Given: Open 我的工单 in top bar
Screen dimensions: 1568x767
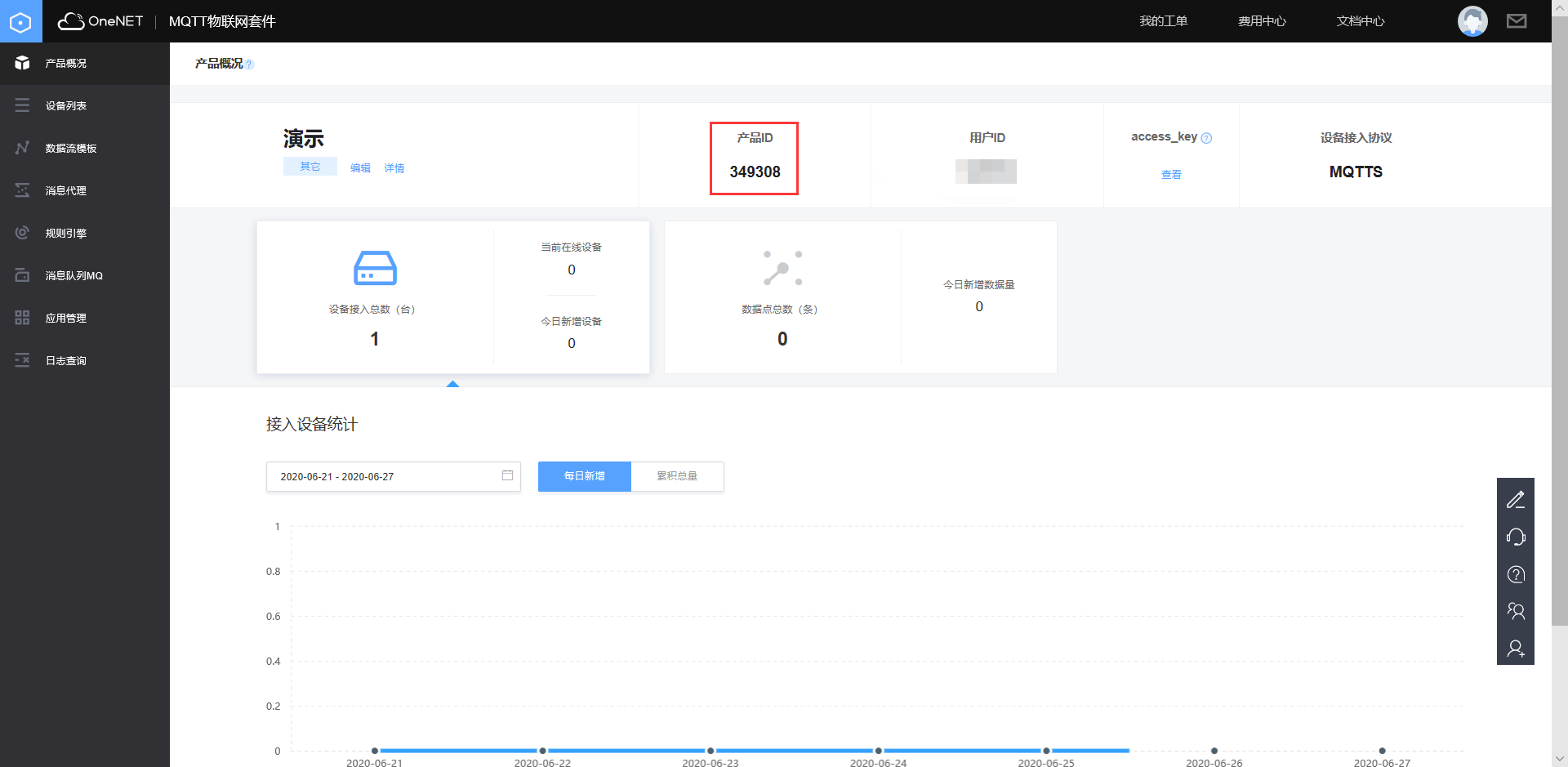Looking at the screenshot, I should pyautogui.click(x=1163, y=21).
